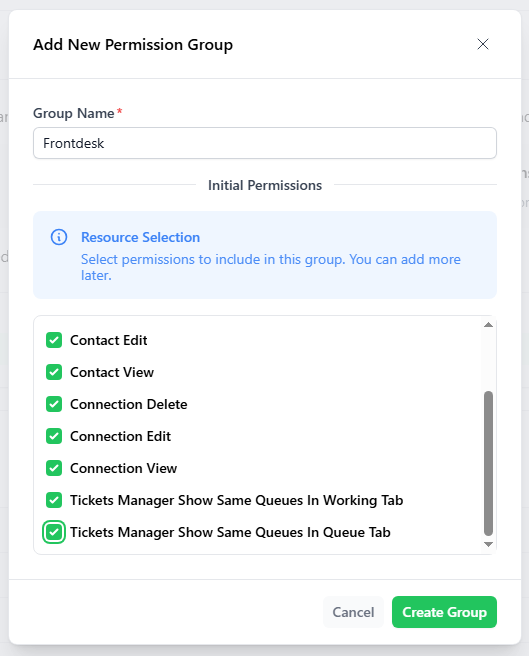Click the Create Group button
This screenshot has height=656, width=529.
444,612
